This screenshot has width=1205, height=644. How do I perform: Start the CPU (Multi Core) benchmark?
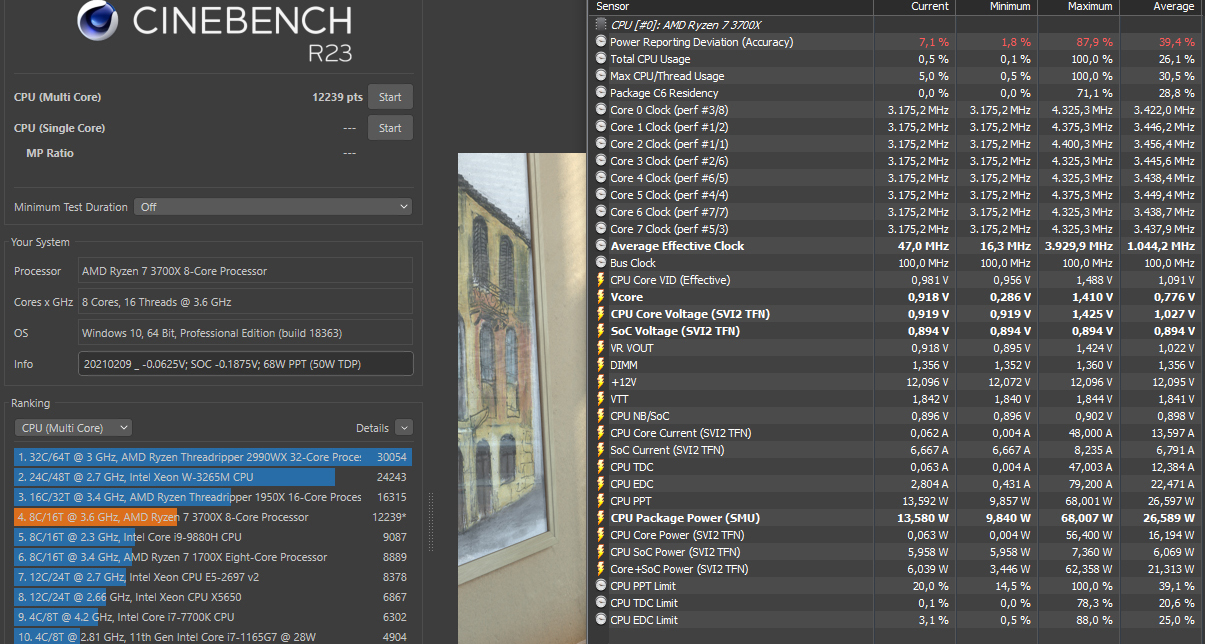(390, 97)
